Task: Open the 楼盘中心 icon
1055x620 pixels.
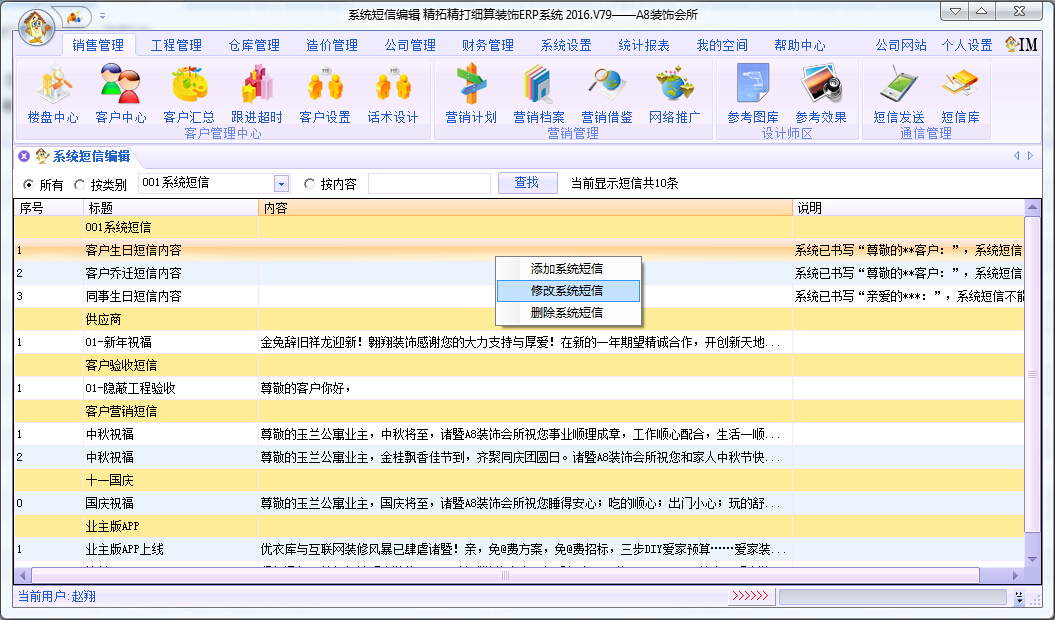Action: point(53,94)
